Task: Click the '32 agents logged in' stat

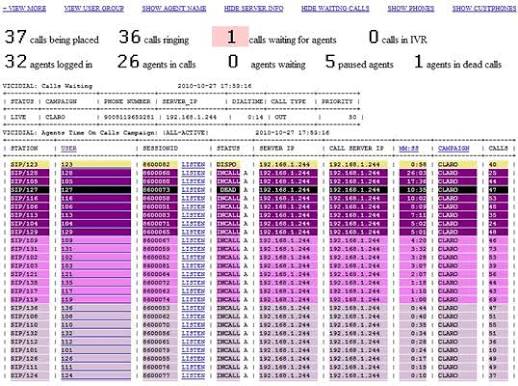Action: (x=48, y=62)
